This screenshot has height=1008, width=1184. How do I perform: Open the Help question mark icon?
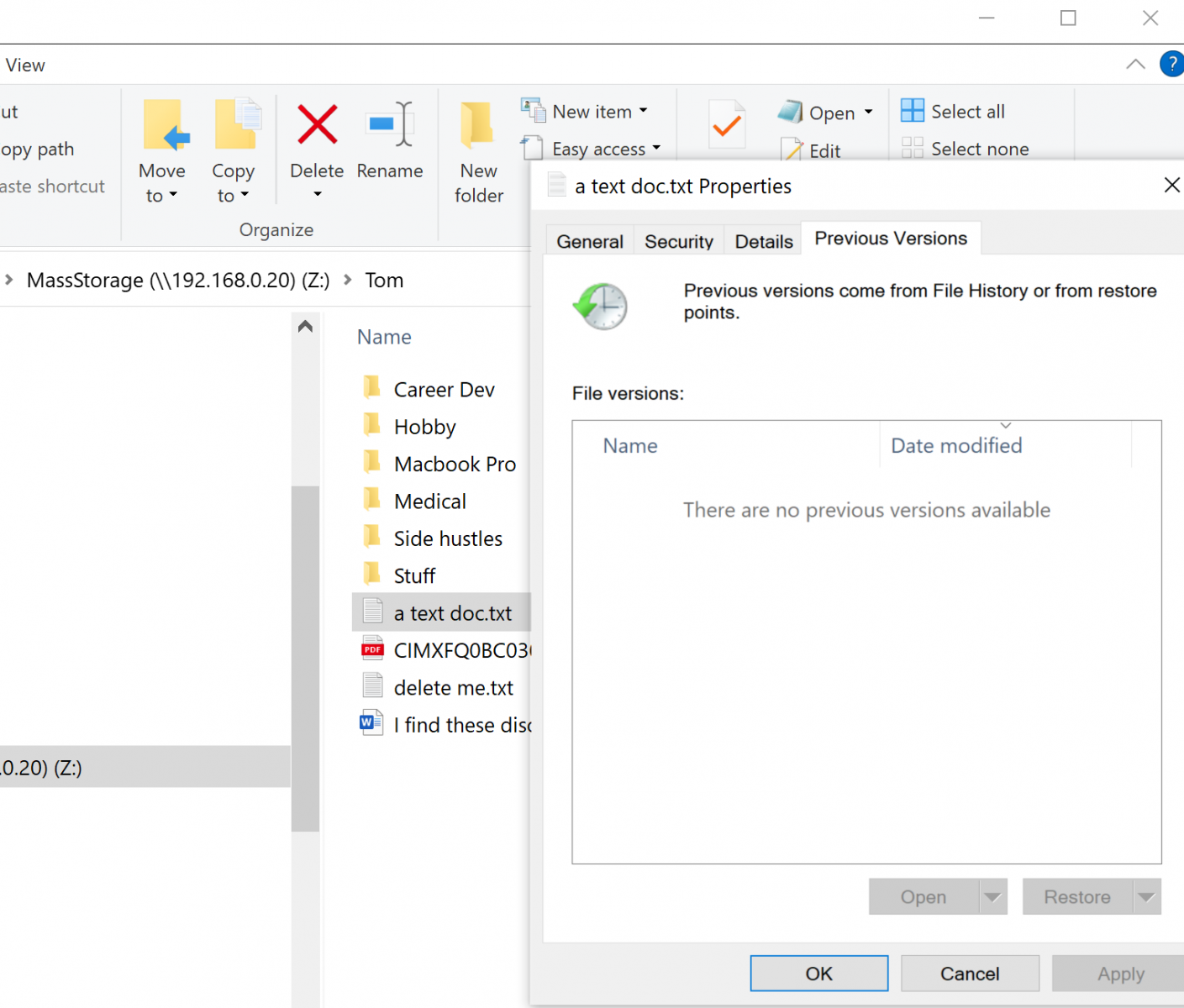(1171, 64)
